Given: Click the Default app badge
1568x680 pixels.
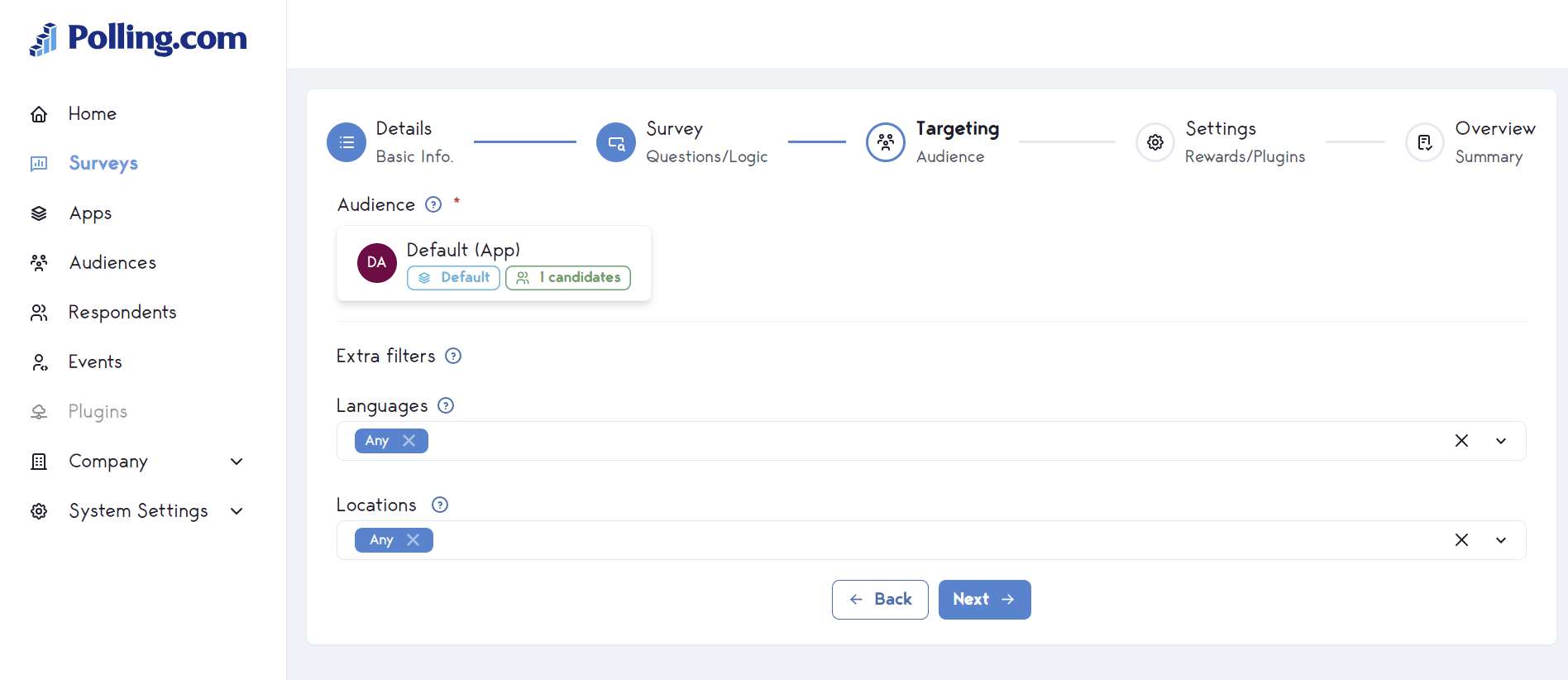Looking at the screenshot, I should coord(453,278).
